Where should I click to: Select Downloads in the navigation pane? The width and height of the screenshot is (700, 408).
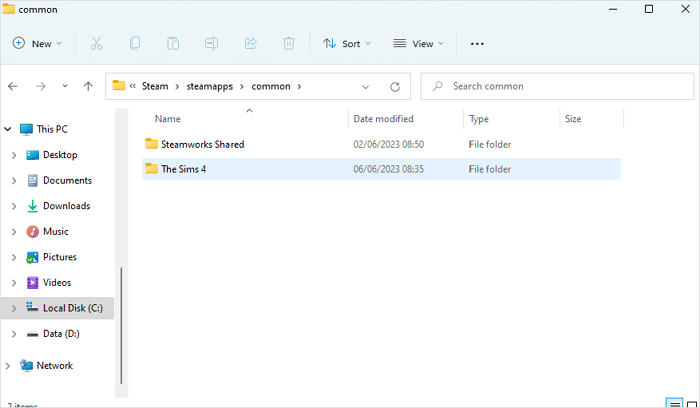click(66, 206)
